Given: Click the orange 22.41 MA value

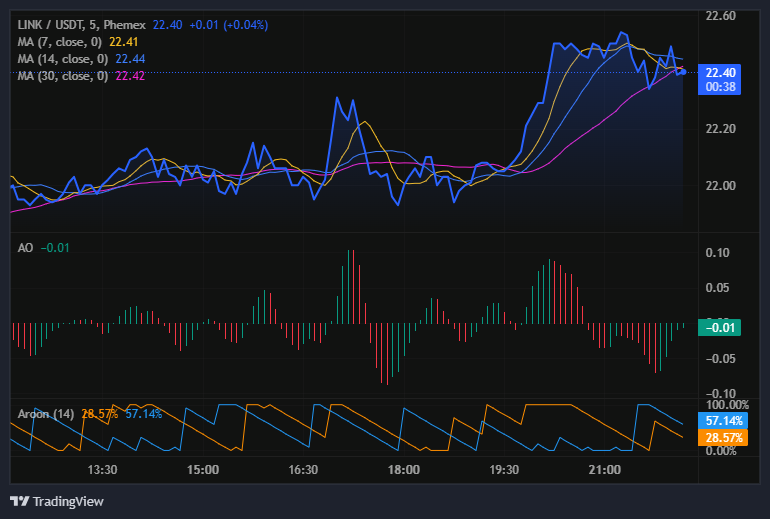Looking at the screenshot, I should point(123,42).
